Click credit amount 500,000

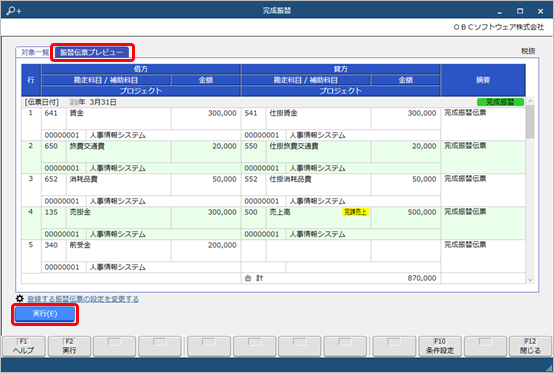coord(422,212)
